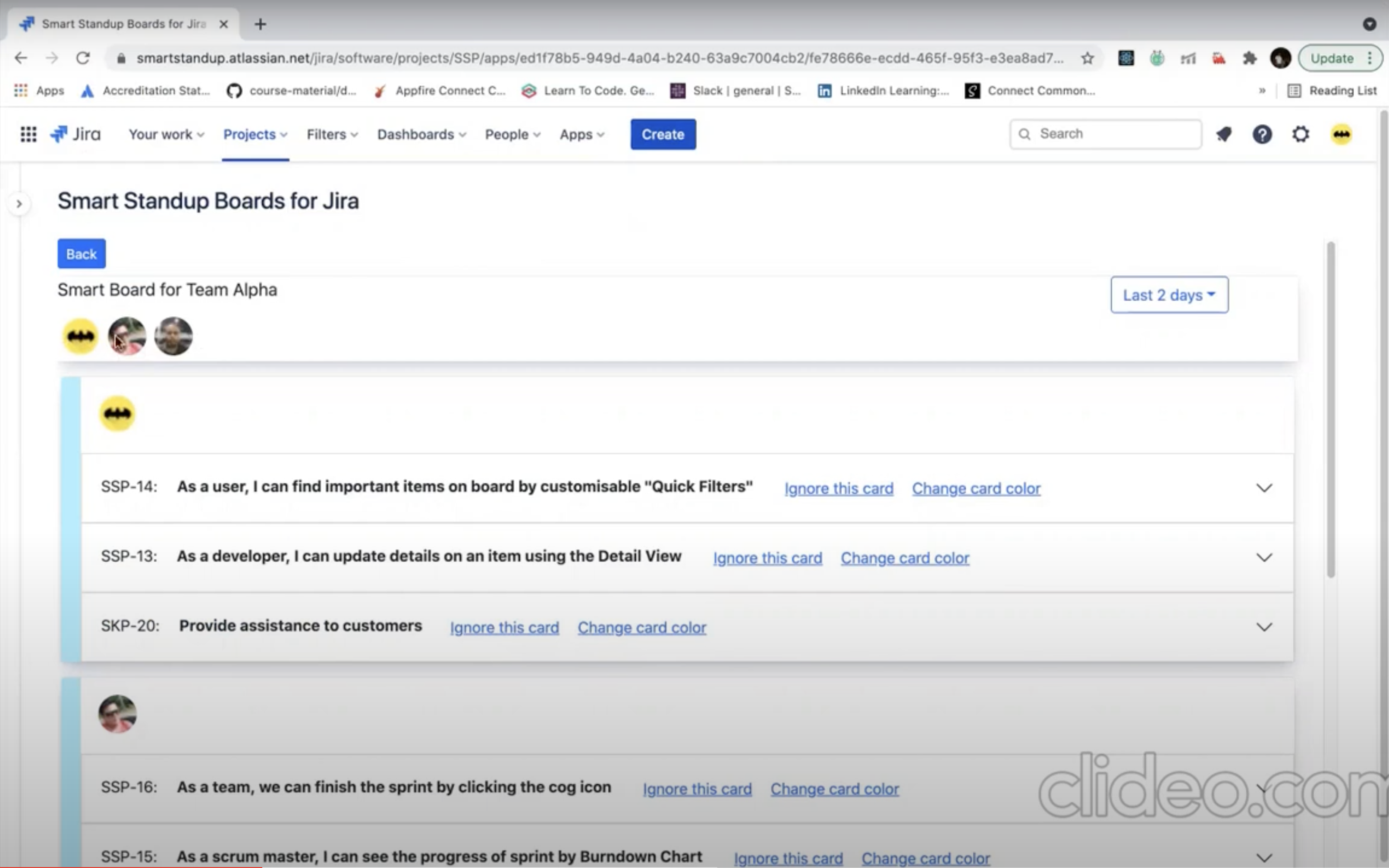The image size is (1389, 868).
Task: Expand the SSP-14 card chevron
Action: tap(1264, 488)
